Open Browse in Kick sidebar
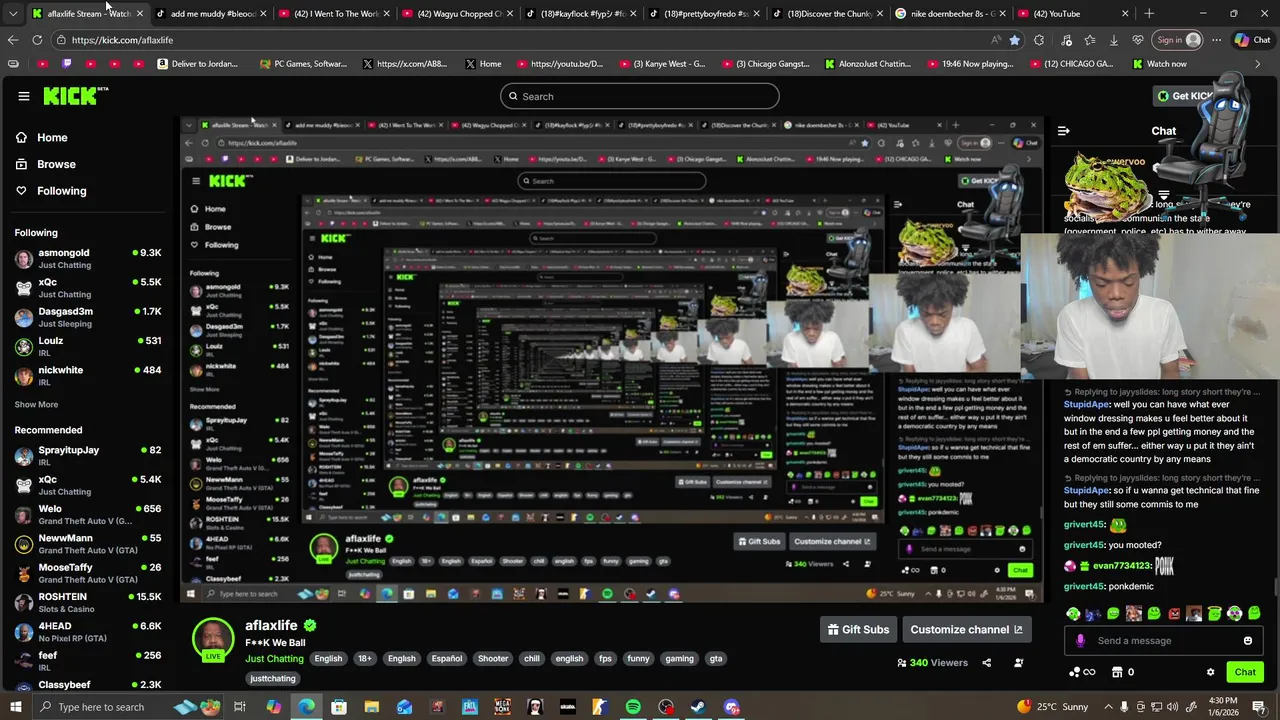The height and width of the screenshot is (720, 1280). tap(46, 164)
